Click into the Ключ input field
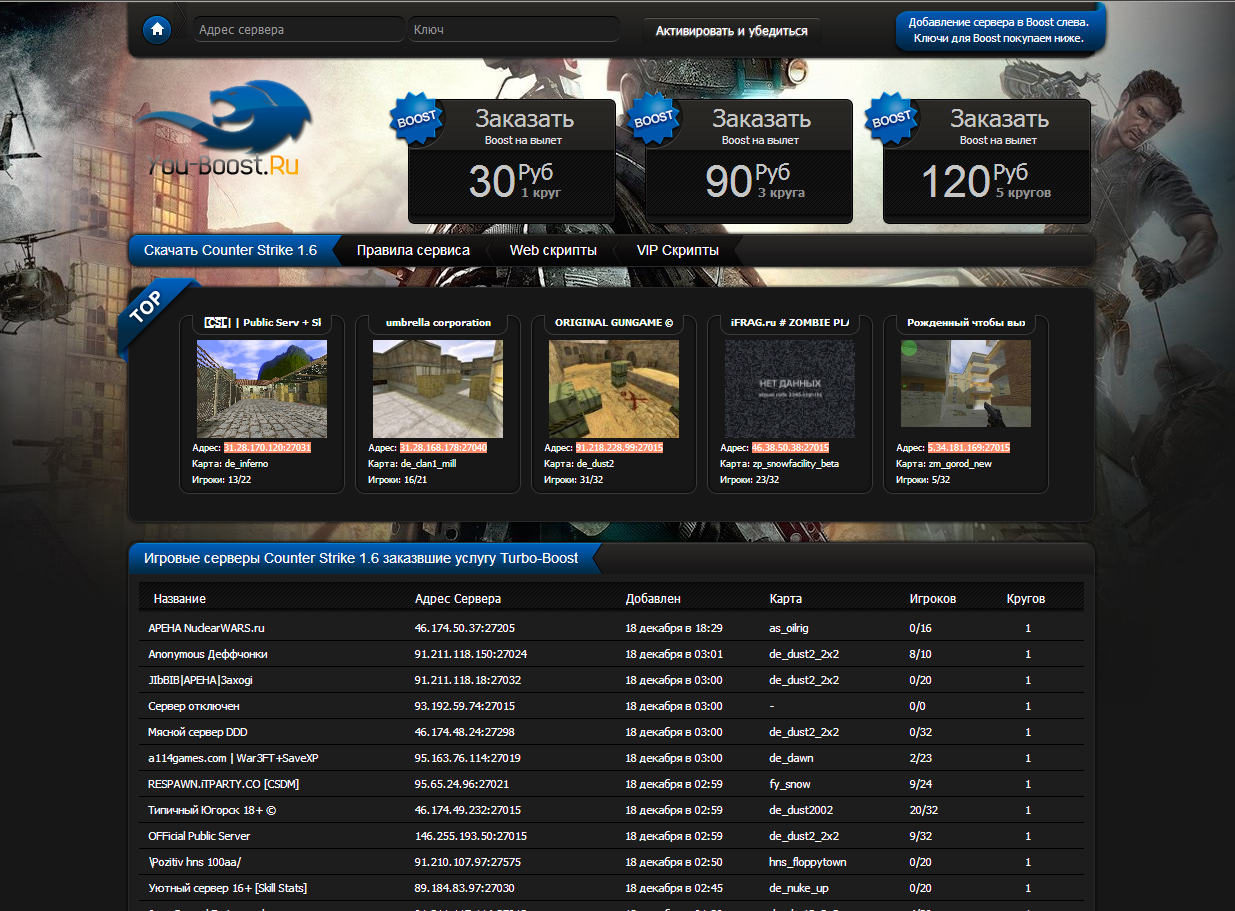 (513, 30)
